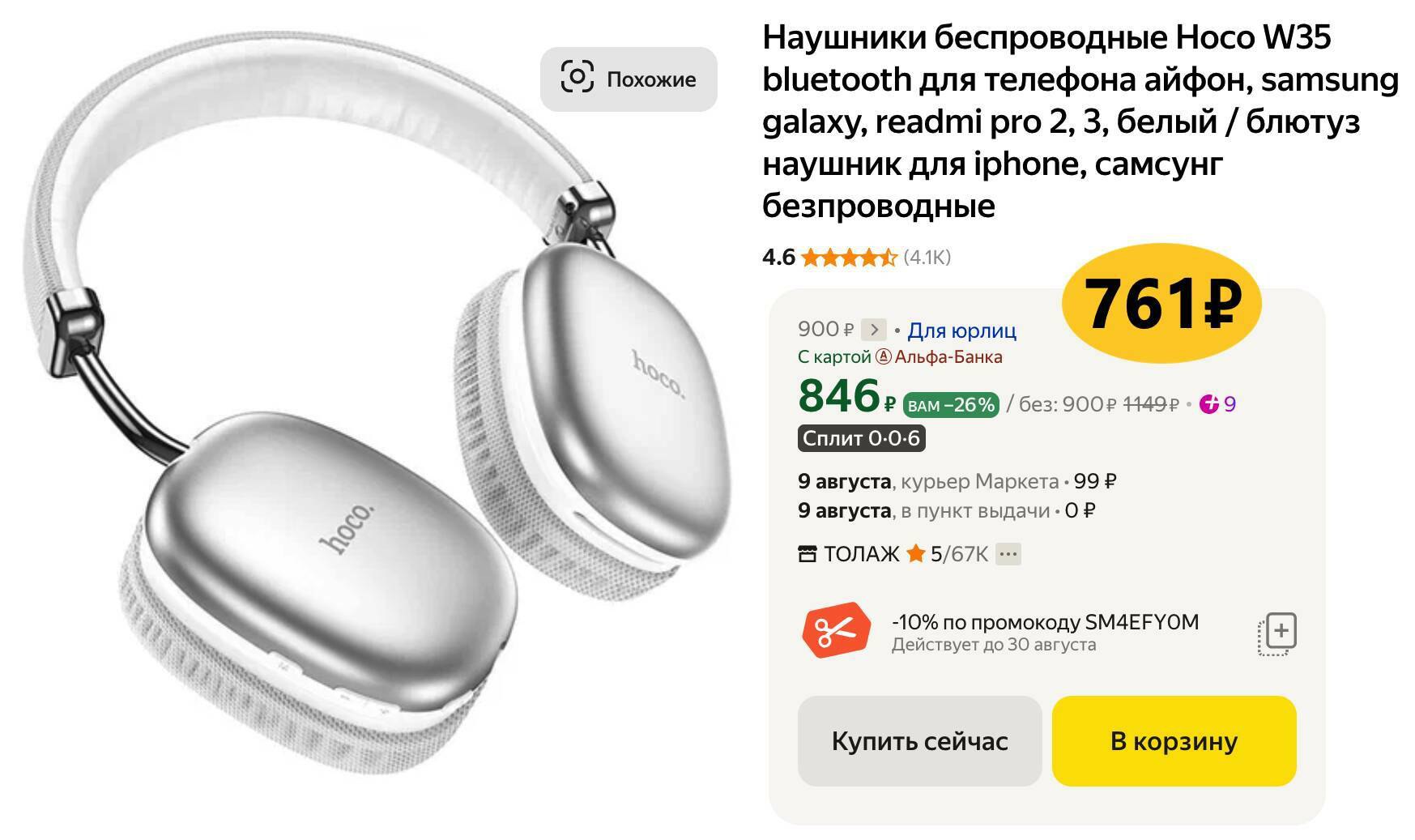Click the chevron next to 900 ₽

(x=874, y=330)
